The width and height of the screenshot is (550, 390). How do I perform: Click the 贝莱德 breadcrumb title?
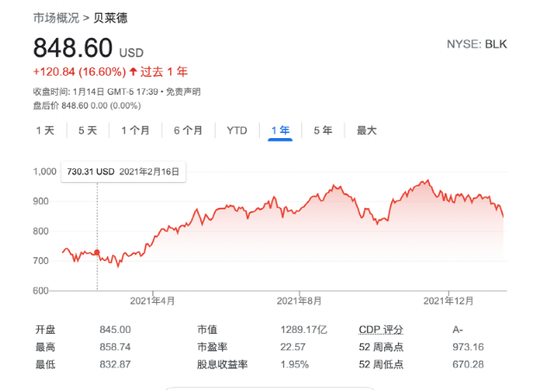[110, 18]
